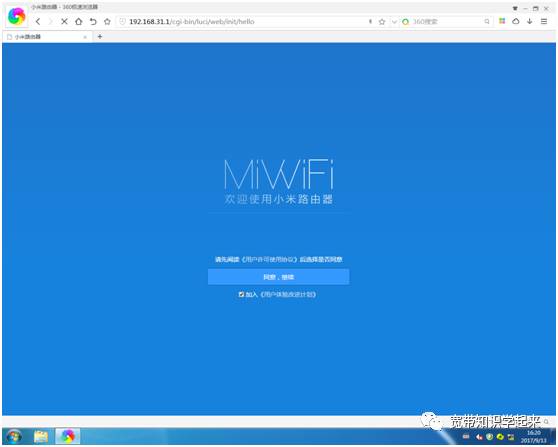Open the colorful extensions grid icon

502,21
